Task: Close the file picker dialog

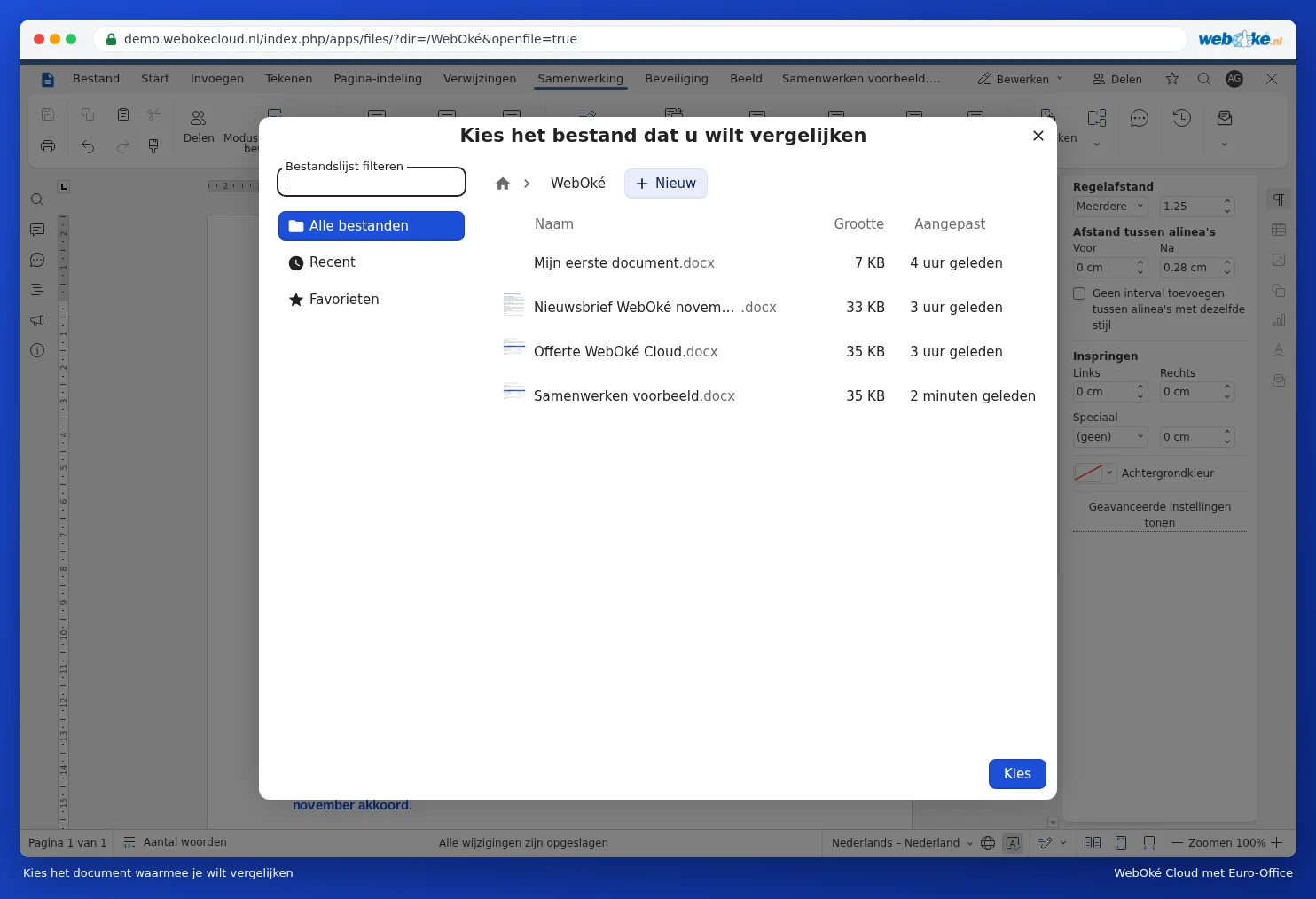Action: [x=1038, y=136]
